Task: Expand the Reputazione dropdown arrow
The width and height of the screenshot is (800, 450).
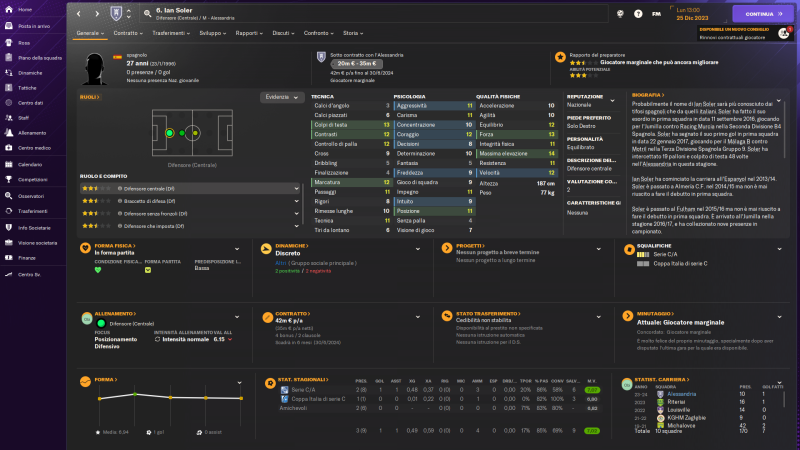Action: pos(613,101)
